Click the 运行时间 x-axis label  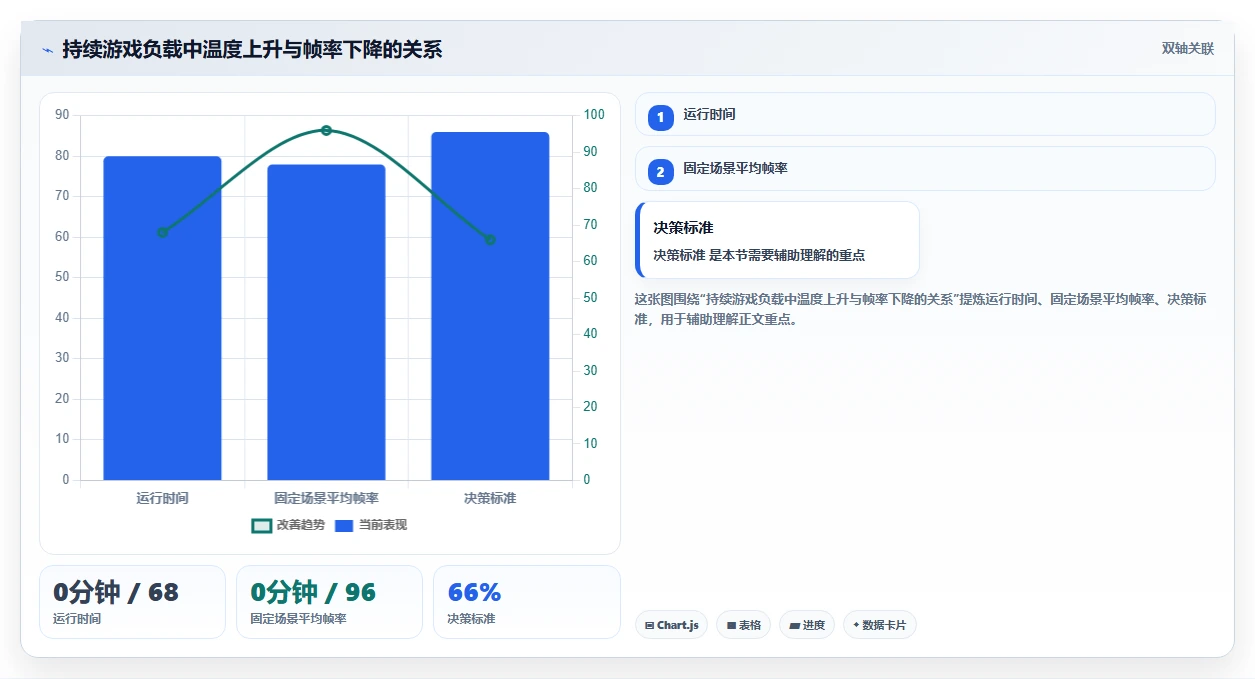tap(162, 498)
